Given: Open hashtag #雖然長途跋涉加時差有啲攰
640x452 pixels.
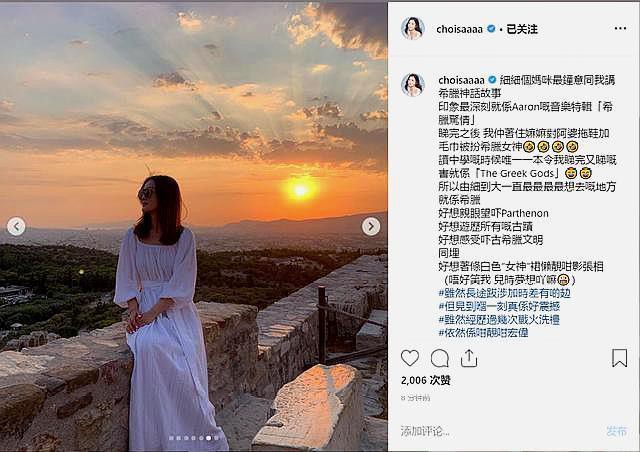Looking at the screenshot, I should (x=504, y=293).
